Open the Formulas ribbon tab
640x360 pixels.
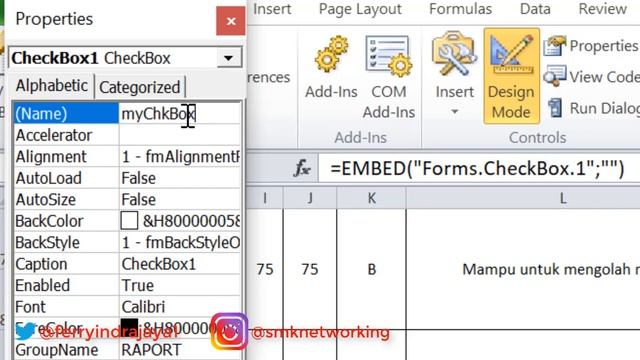[x=460, y=9]
